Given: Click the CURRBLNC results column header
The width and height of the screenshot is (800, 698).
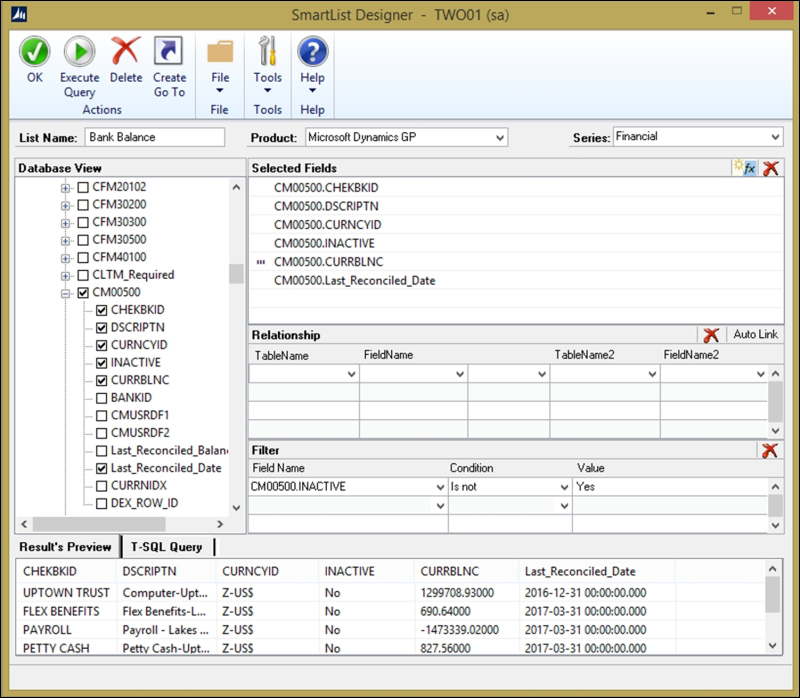Looking at the screenshot, I should [x=466, y=571].
